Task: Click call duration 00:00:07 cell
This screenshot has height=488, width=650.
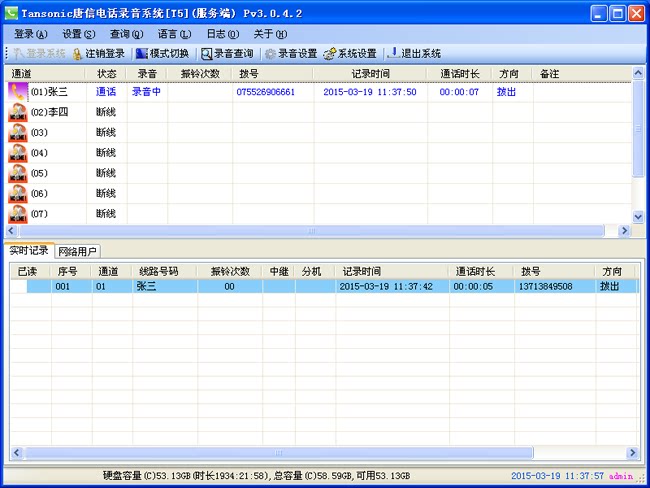Action: coord(459,92)
